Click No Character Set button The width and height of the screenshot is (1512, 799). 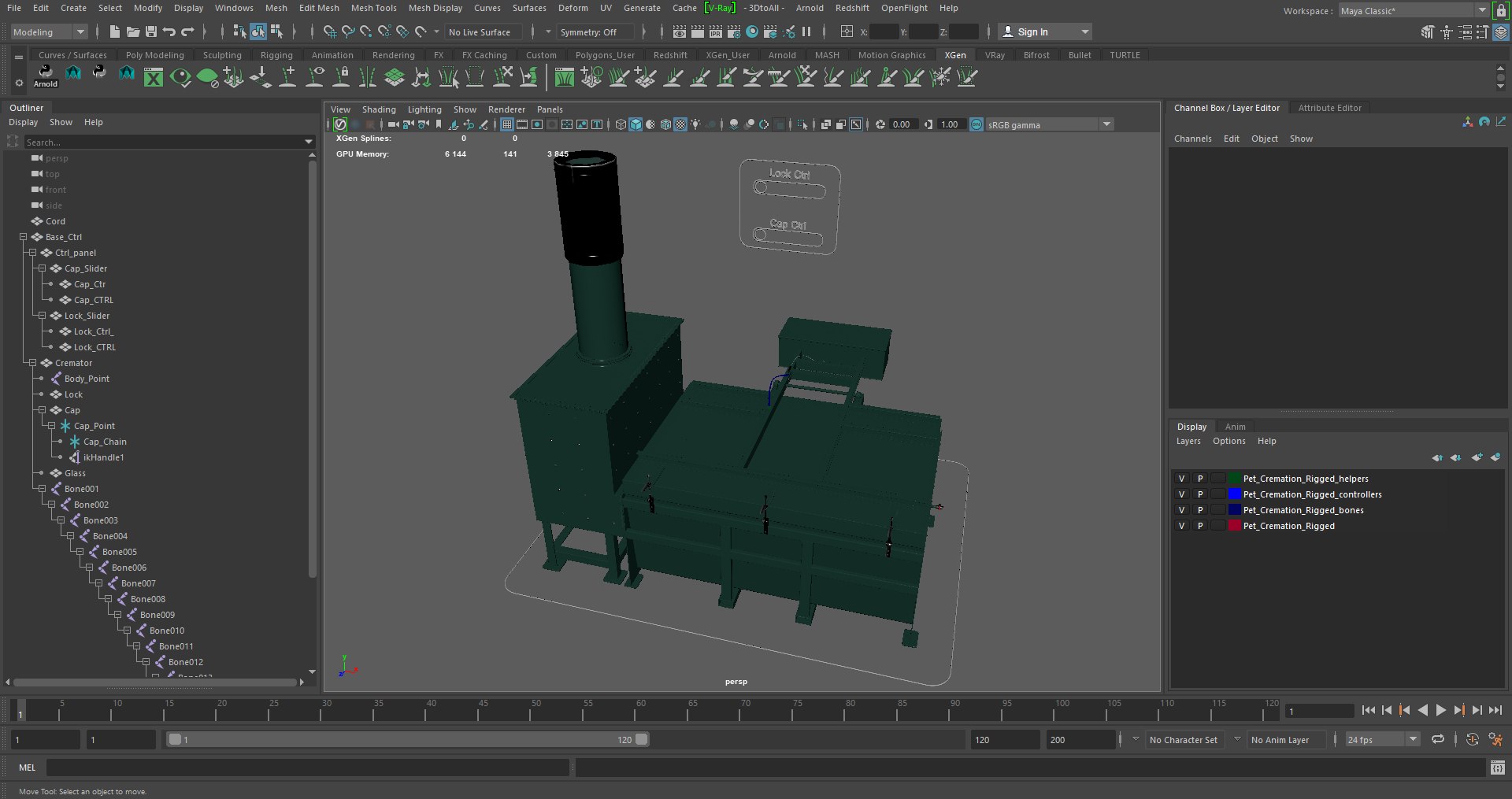point(1183,740)
